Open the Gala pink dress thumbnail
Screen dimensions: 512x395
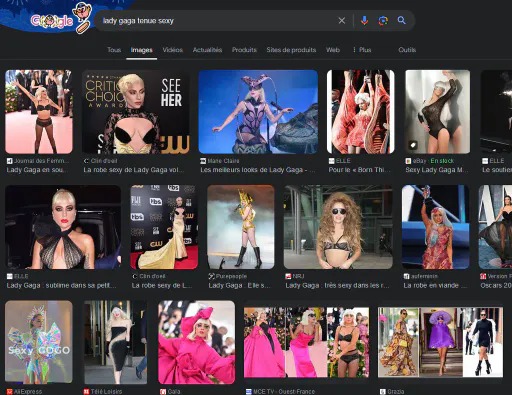coord(197,342)
